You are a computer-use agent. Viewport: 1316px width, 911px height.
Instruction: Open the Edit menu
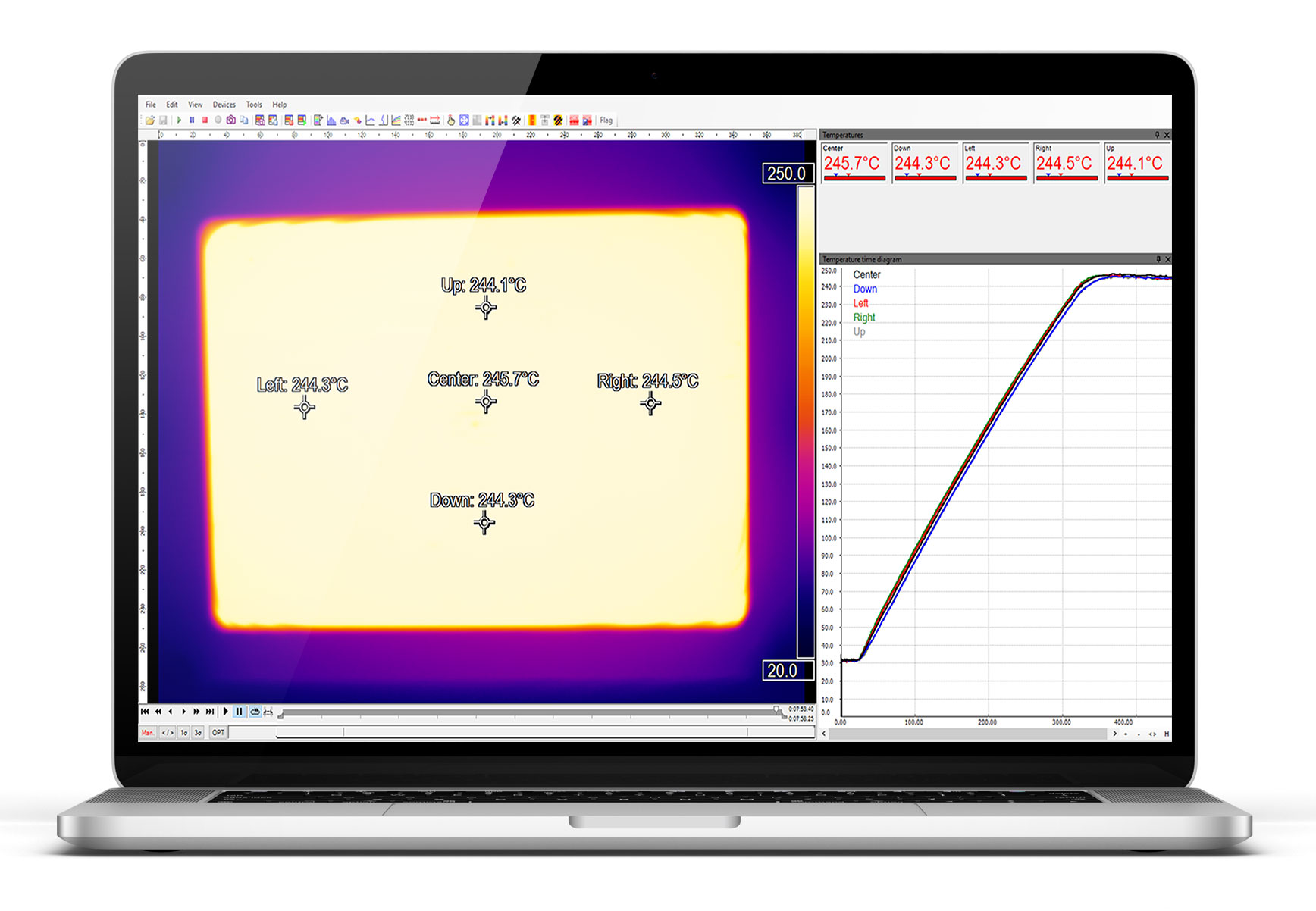[x=172, y=105]
